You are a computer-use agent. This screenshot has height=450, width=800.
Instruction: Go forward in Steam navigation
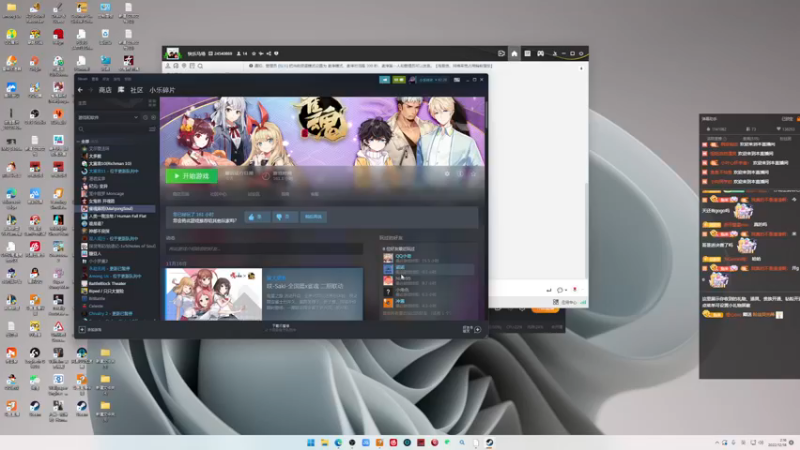tap(90, 90)
